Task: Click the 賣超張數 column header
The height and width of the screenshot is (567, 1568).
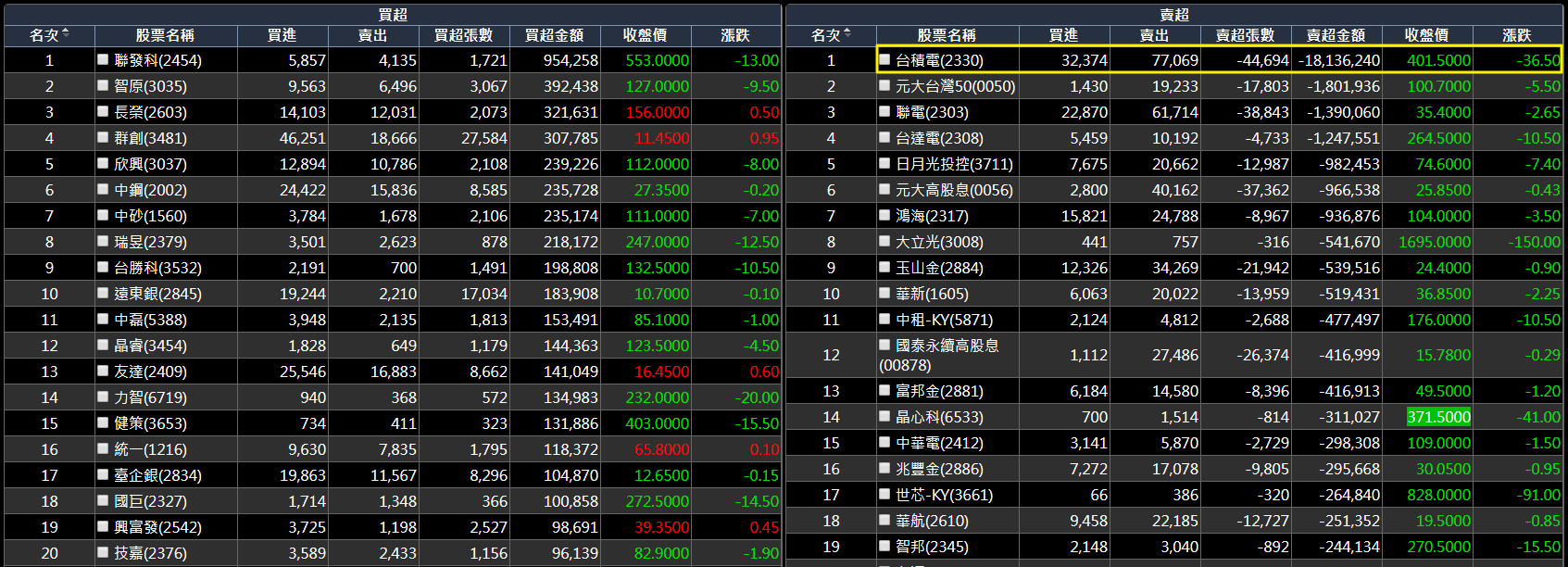Action: coord(1245,35)
